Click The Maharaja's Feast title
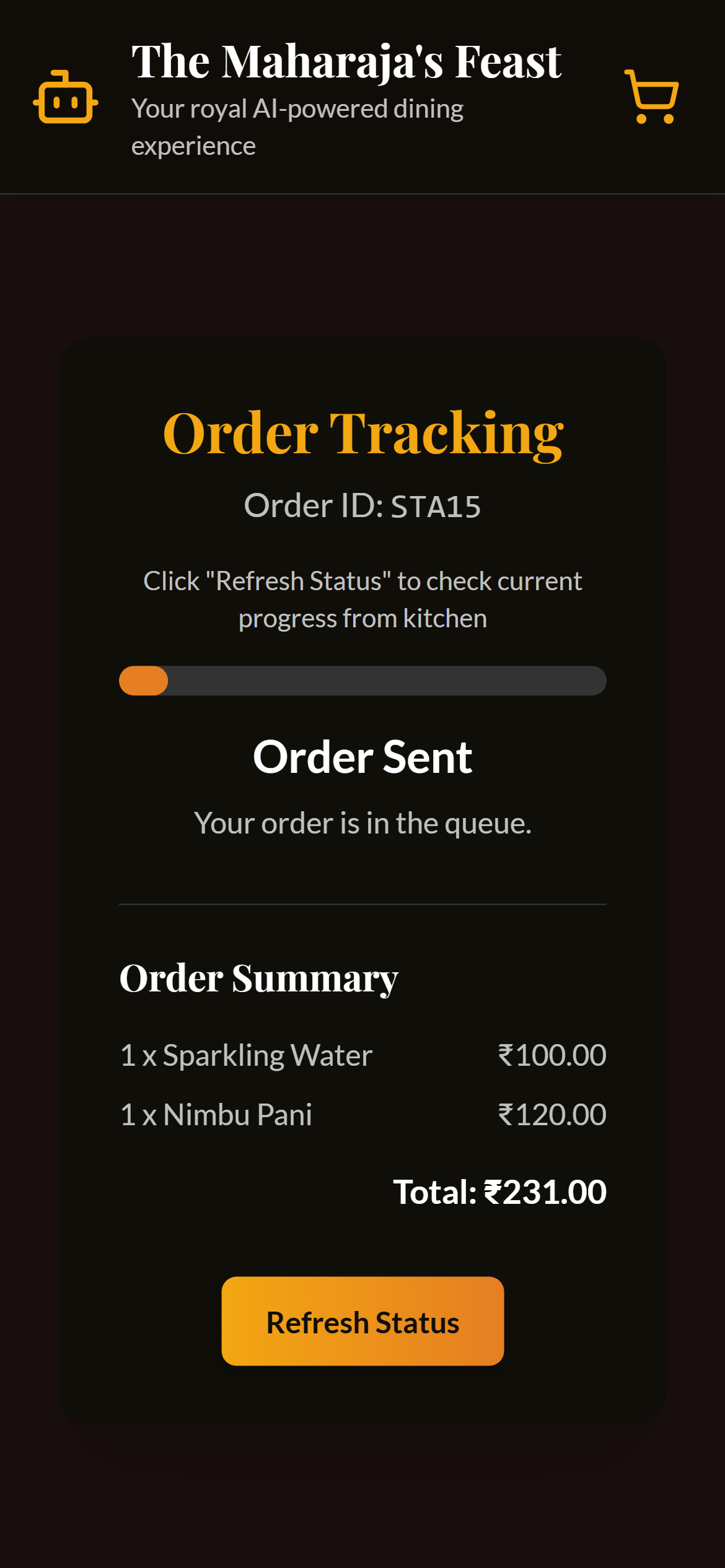The height and width of the screenshot is (1568, 725). coord(346,62)
